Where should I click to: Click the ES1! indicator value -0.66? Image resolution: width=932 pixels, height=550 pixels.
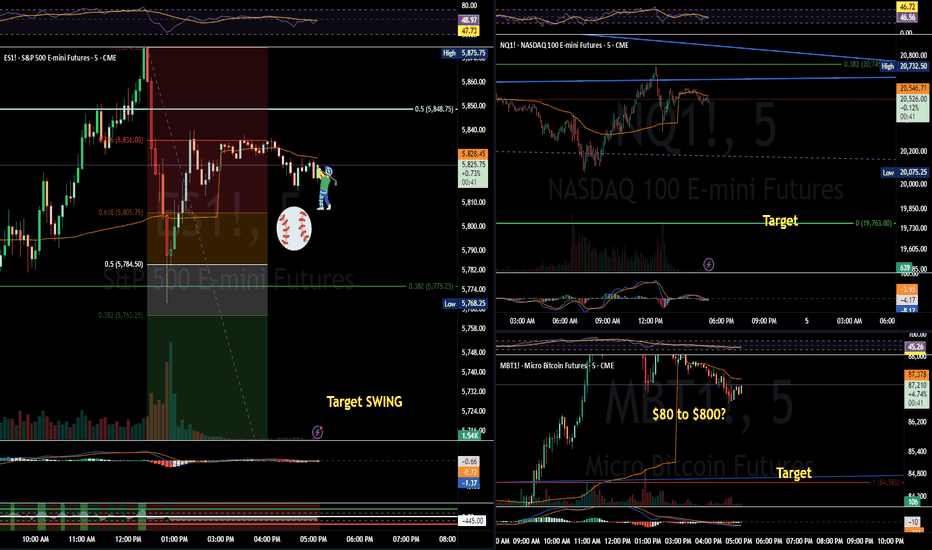470,461
